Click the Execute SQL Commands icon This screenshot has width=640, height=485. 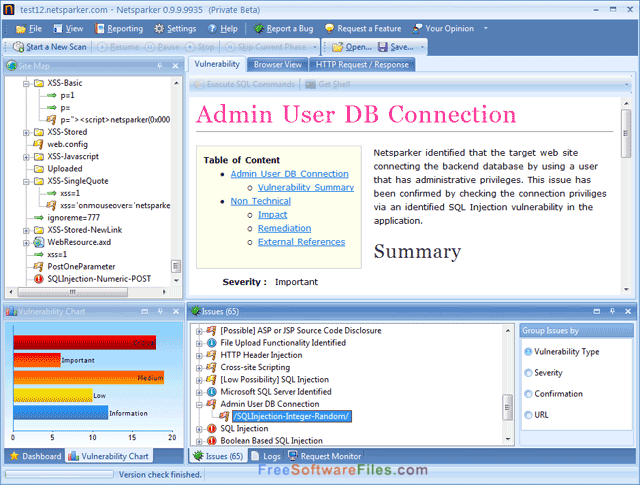(199, 85)
